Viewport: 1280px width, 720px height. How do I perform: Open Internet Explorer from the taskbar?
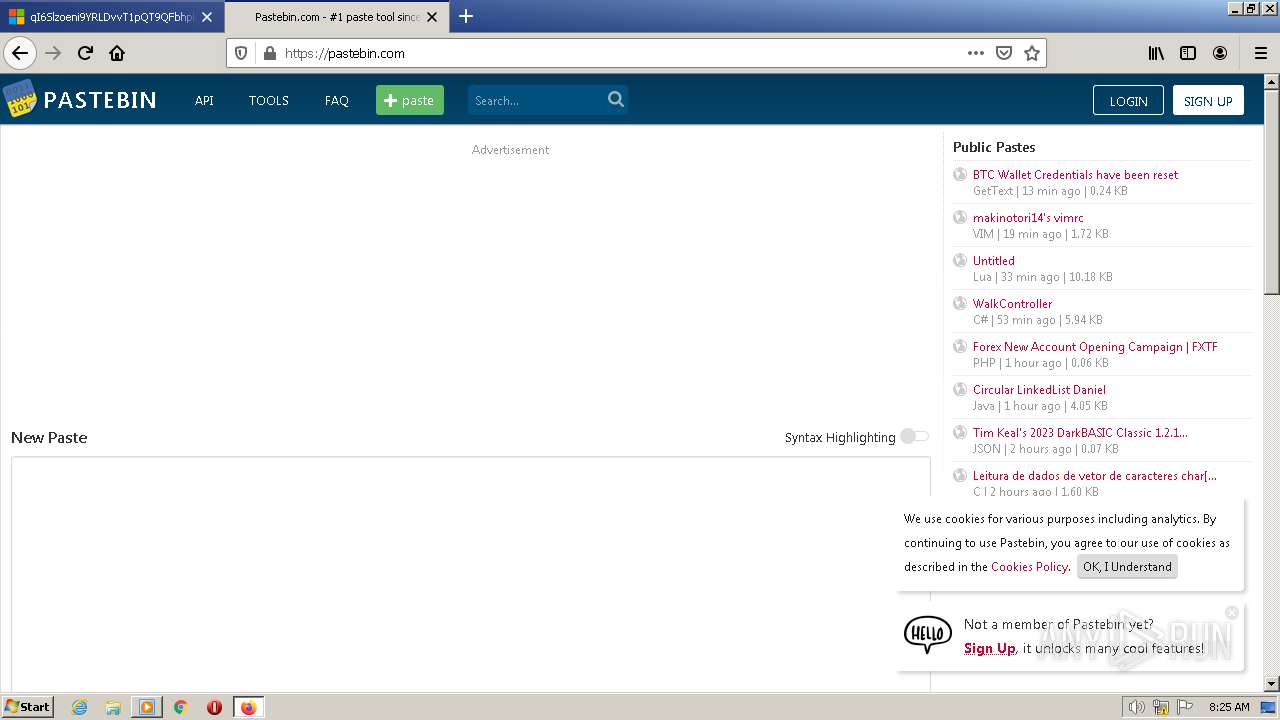point(80,707)
